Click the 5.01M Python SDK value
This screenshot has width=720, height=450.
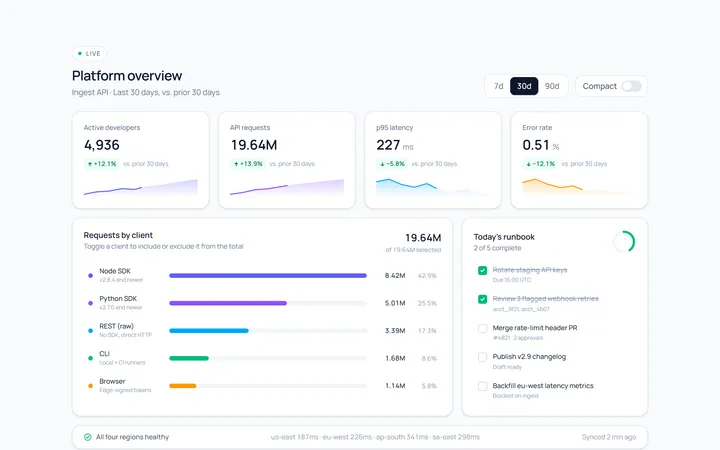coord(395,303)
